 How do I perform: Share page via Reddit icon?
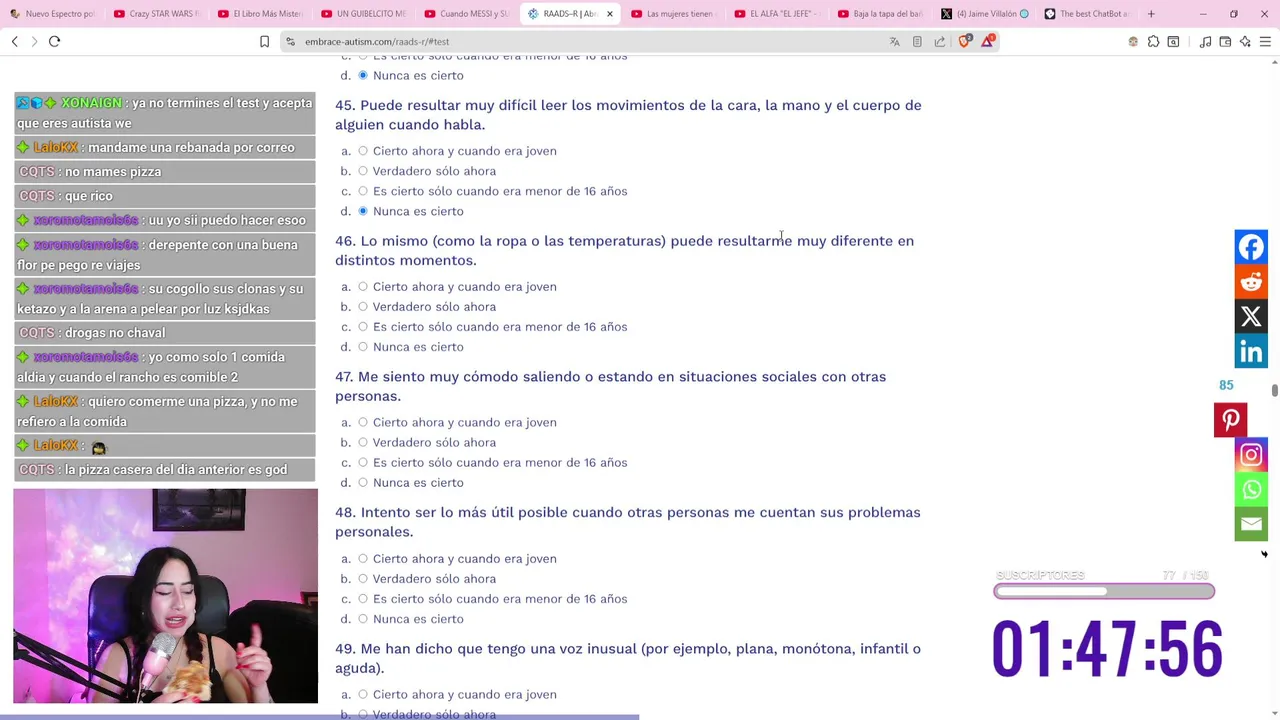click(x=1251, y=282)
